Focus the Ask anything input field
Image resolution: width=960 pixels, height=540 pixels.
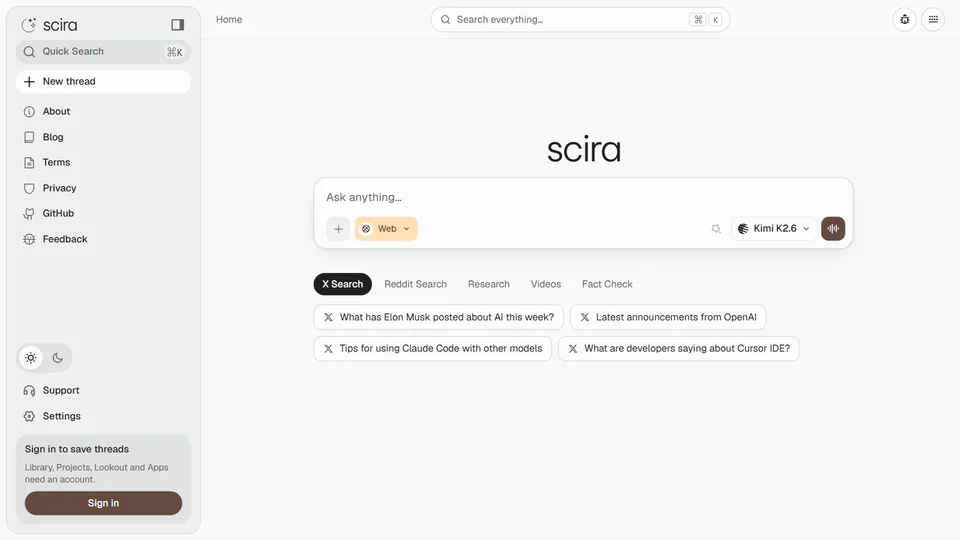click(x=583, y=197)
